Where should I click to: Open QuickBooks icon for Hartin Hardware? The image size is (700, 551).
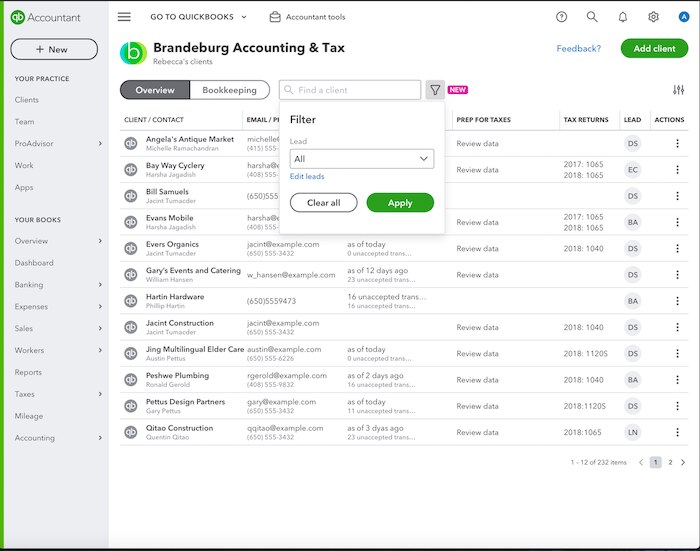click(131, 301)
